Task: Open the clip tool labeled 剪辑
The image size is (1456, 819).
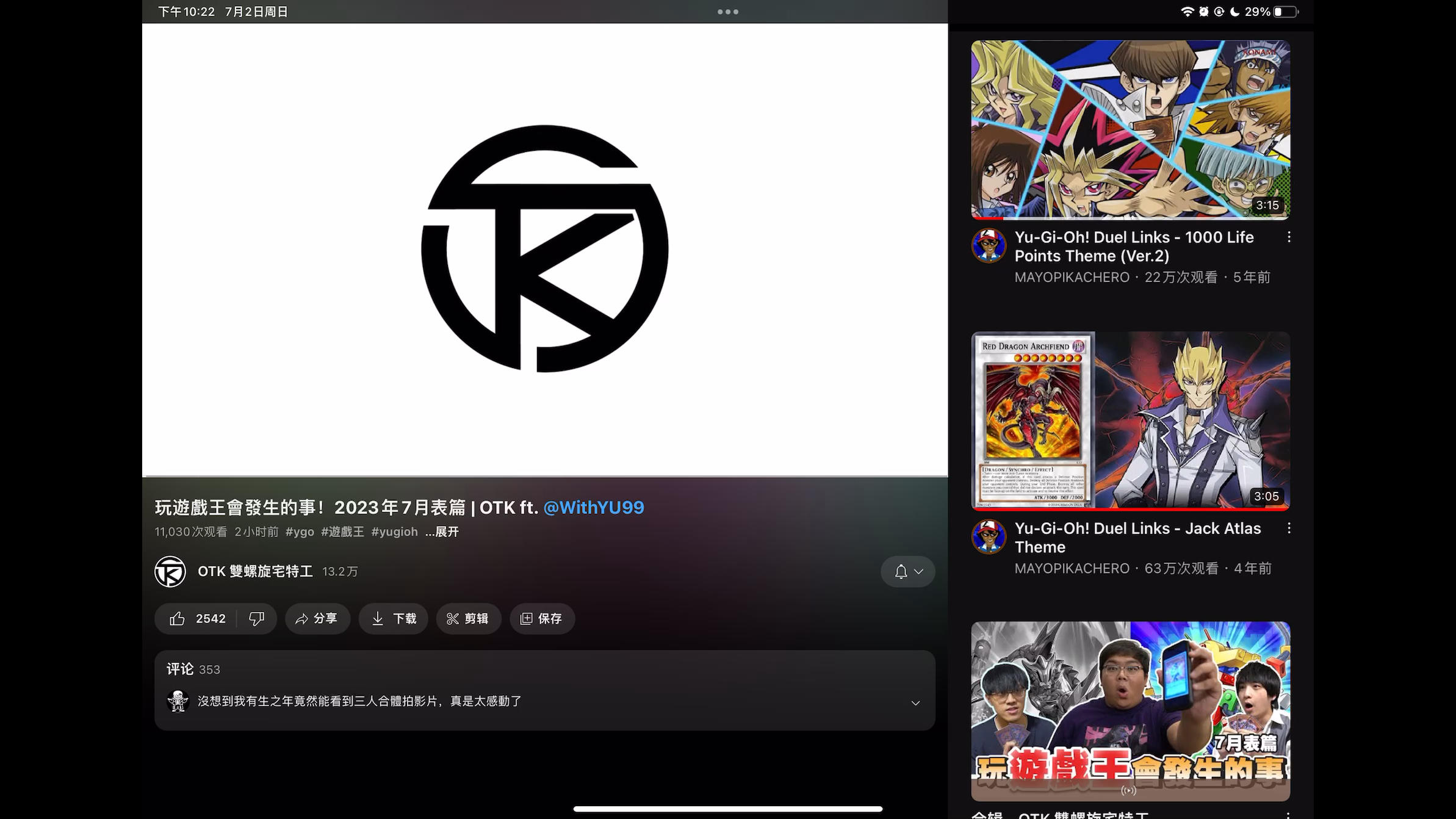Action: pos(468,619)
